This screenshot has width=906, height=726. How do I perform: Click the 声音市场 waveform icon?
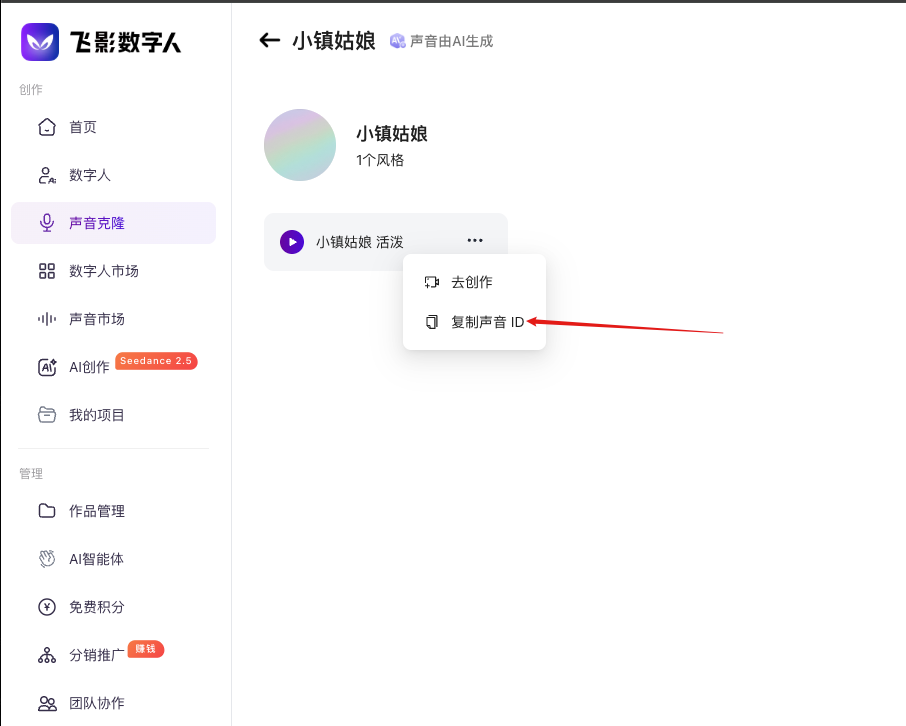click(47, 319)
